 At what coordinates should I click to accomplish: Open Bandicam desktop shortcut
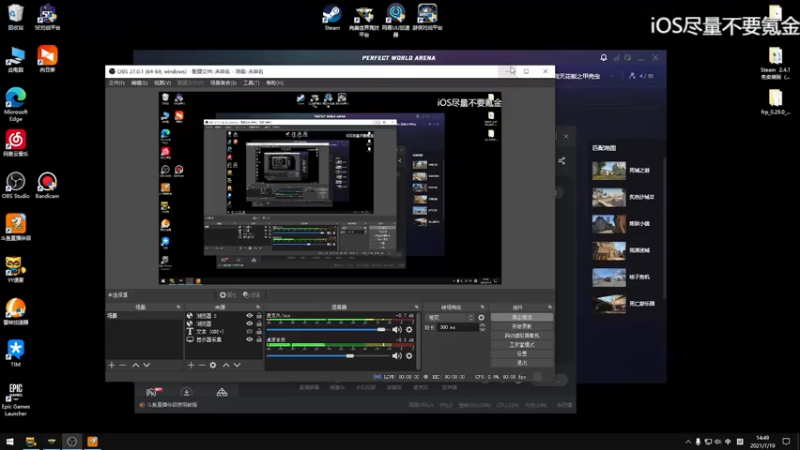(47, 186)
